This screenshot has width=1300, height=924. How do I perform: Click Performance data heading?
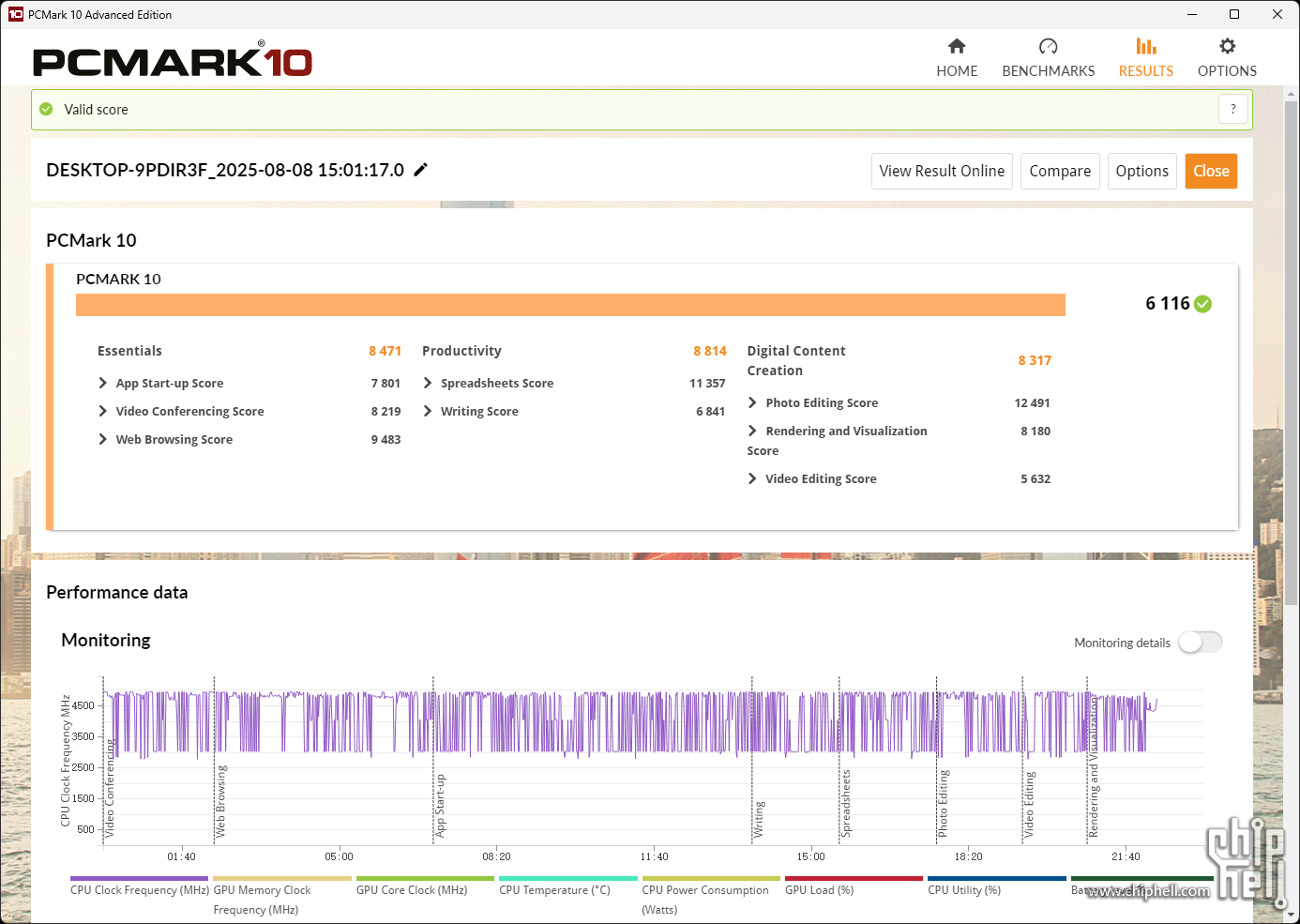[117, 592]
